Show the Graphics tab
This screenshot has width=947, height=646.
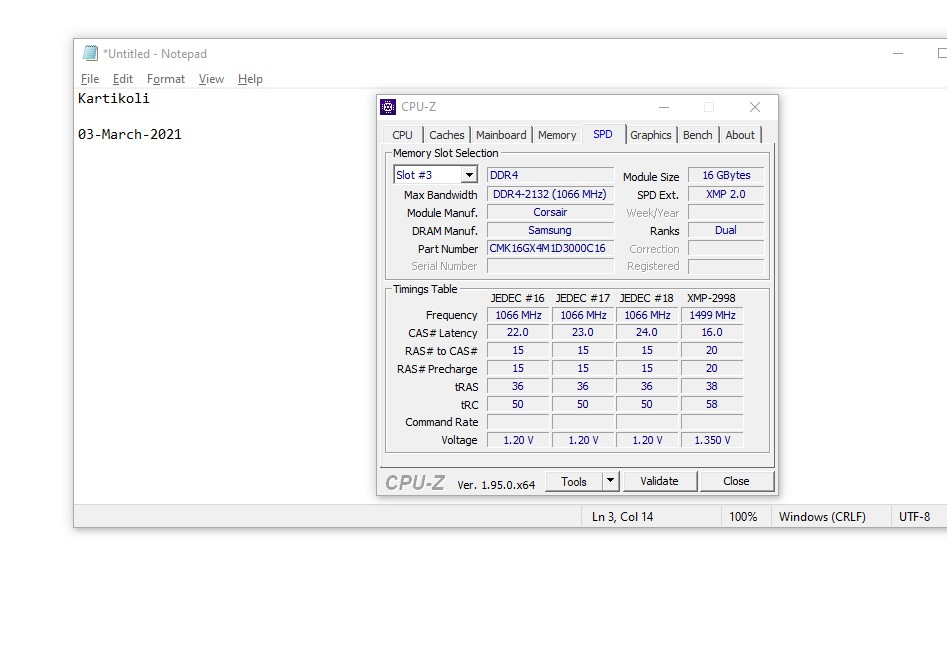[651, 135]
